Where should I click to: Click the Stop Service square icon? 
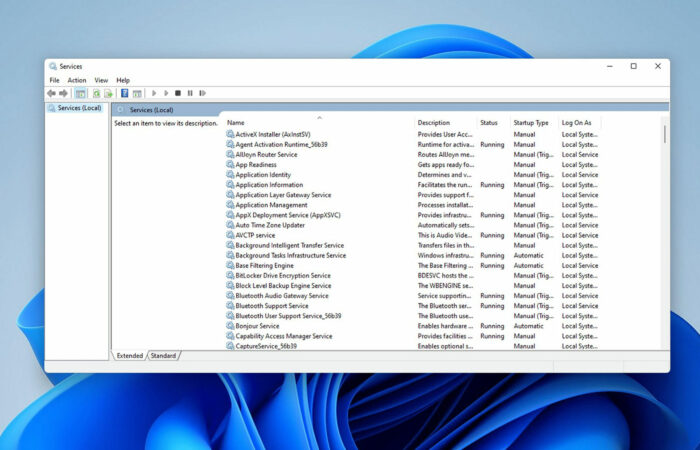click(x=178, y=93)
